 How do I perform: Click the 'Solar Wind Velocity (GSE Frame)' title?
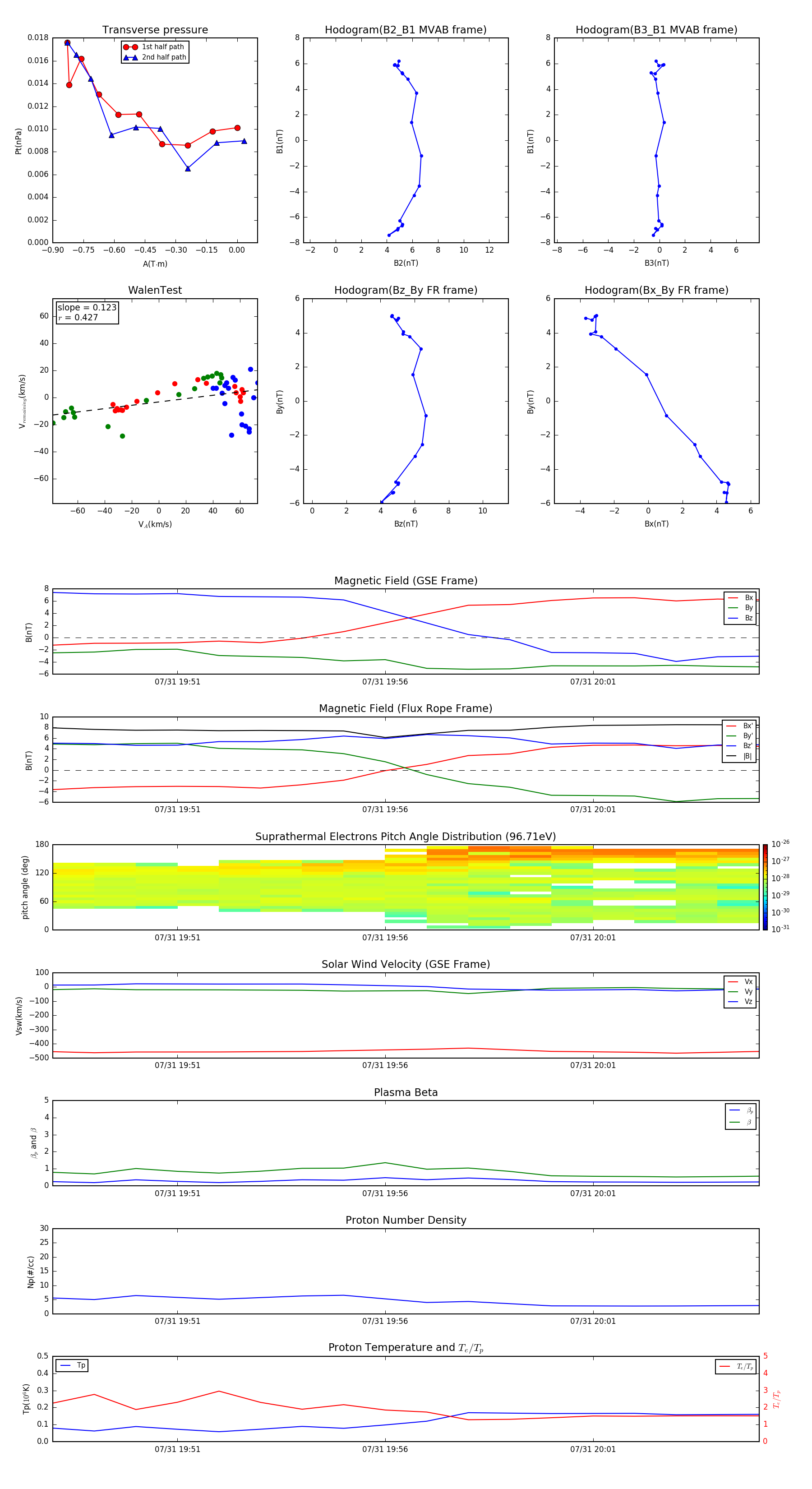click(x=406, y=965)
